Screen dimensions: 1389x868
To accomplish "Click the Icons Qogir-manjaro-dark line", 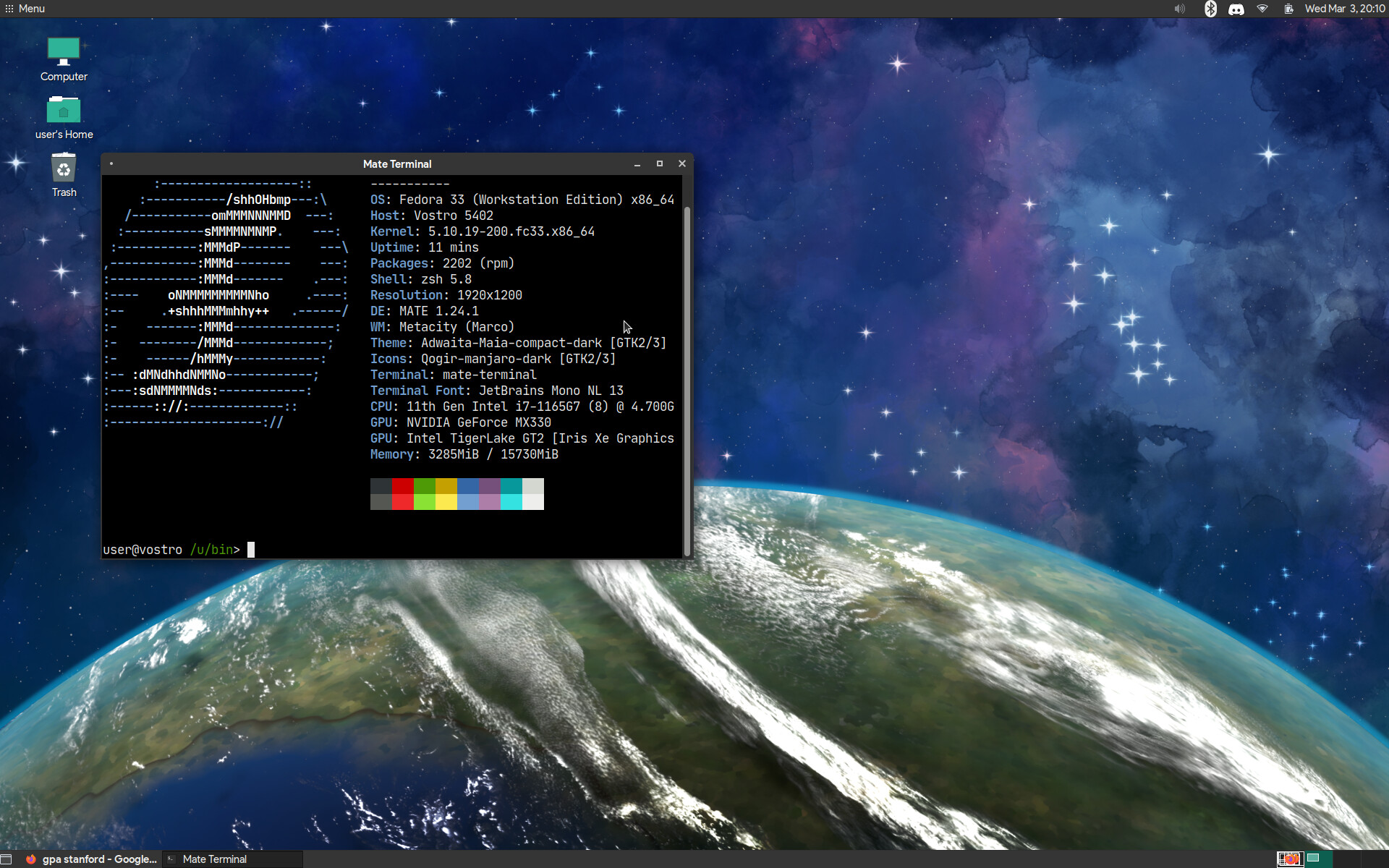I will [x=493, y=359].
